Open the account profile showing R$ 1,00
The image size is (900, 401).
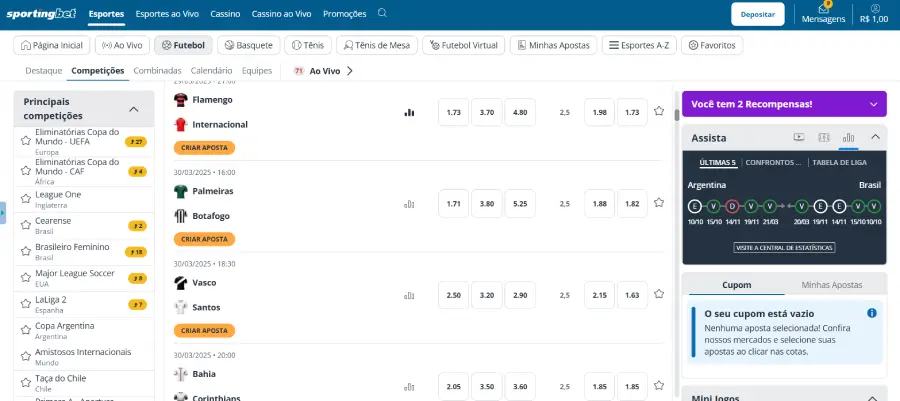coord(875,14)
